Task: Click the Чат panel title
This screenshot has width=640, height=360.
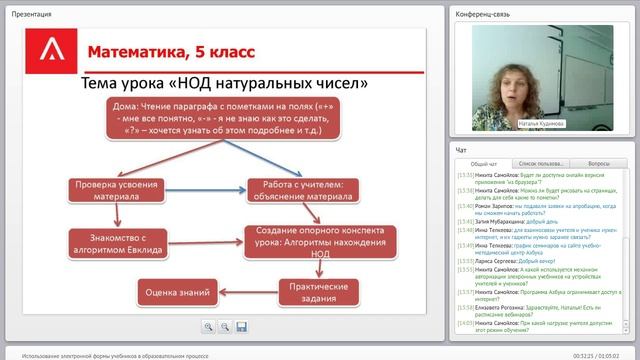Action: (461, 150)
